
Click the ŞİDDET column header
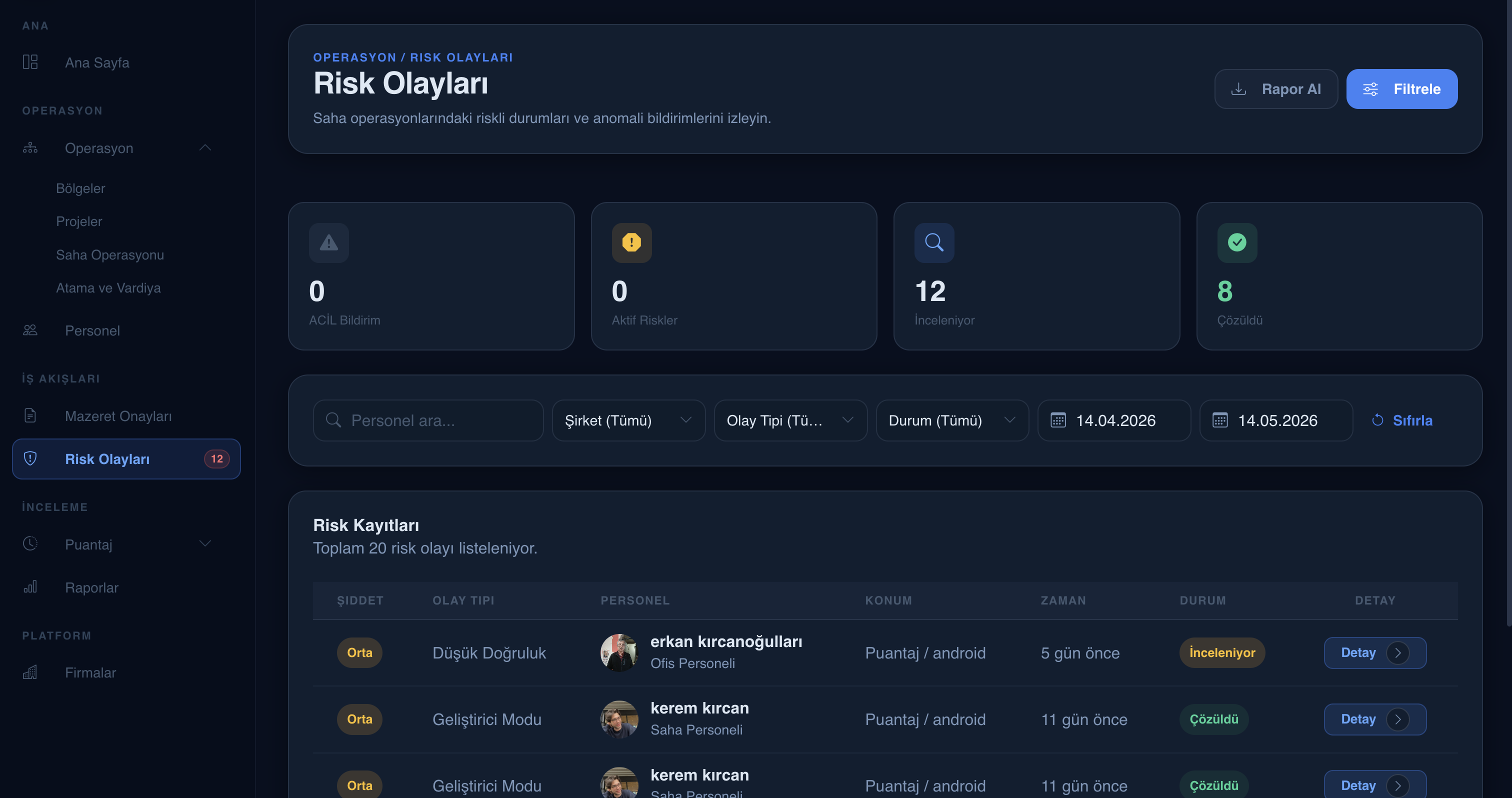360,600
